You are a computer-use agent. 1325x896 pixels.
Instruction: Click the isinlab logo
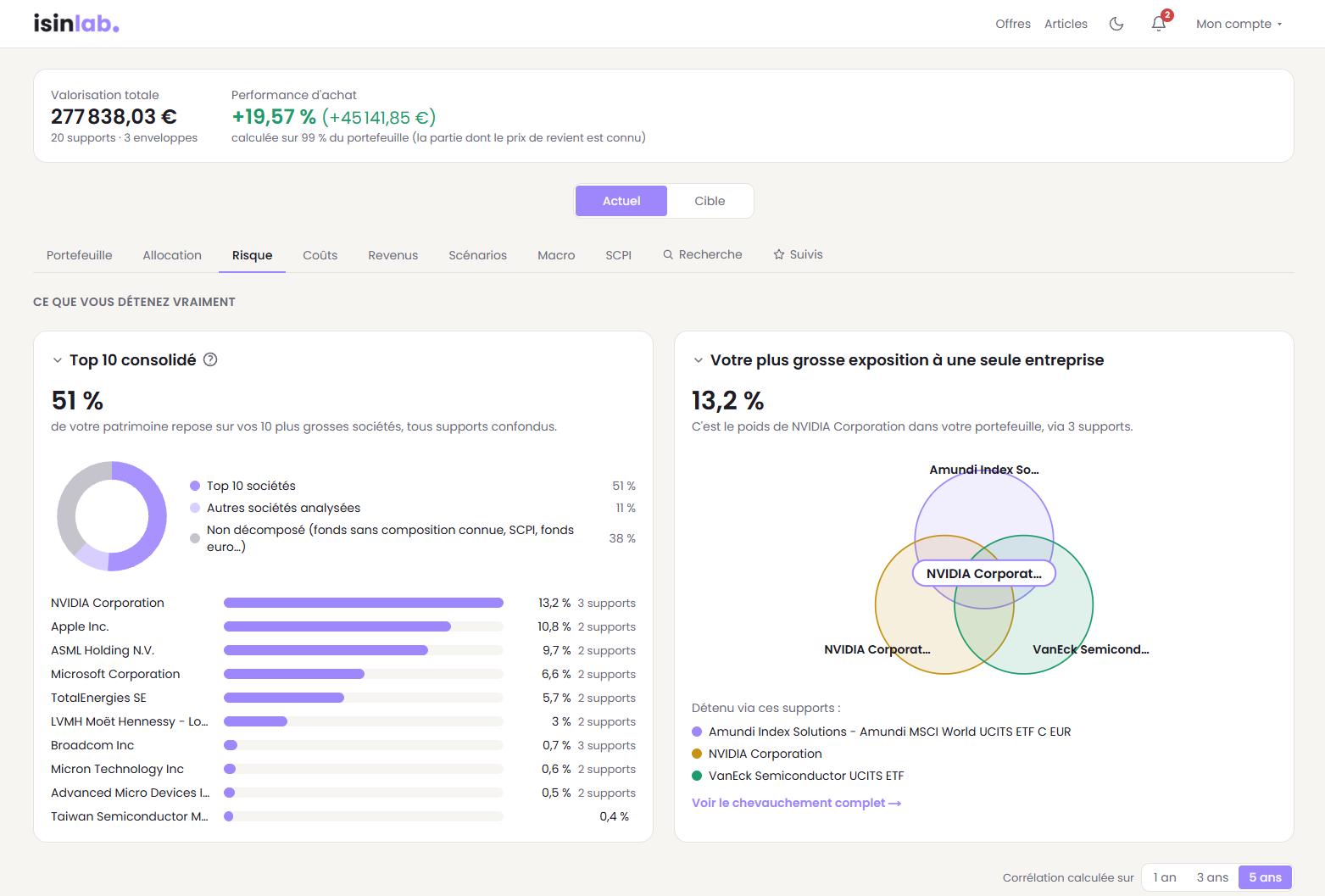click(76, 23)
